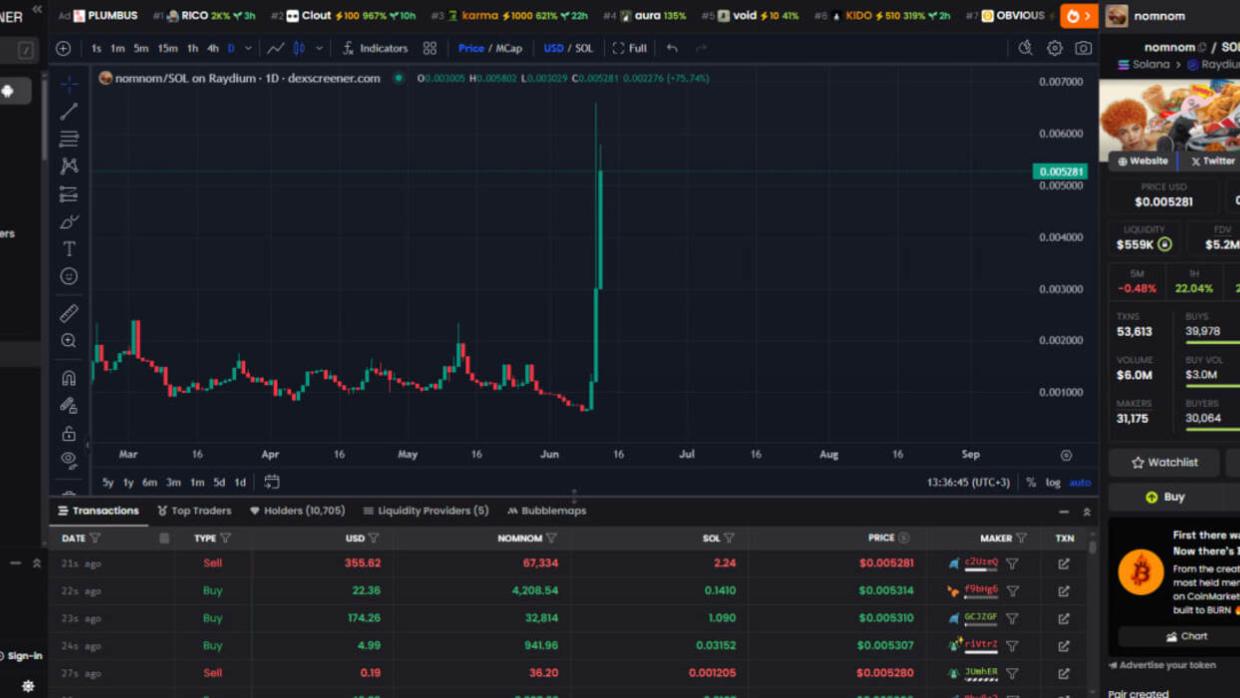Select the trend line drawing tool
Screen dimensions: 1240x698
pyautogui.click(x=68, y=111)
